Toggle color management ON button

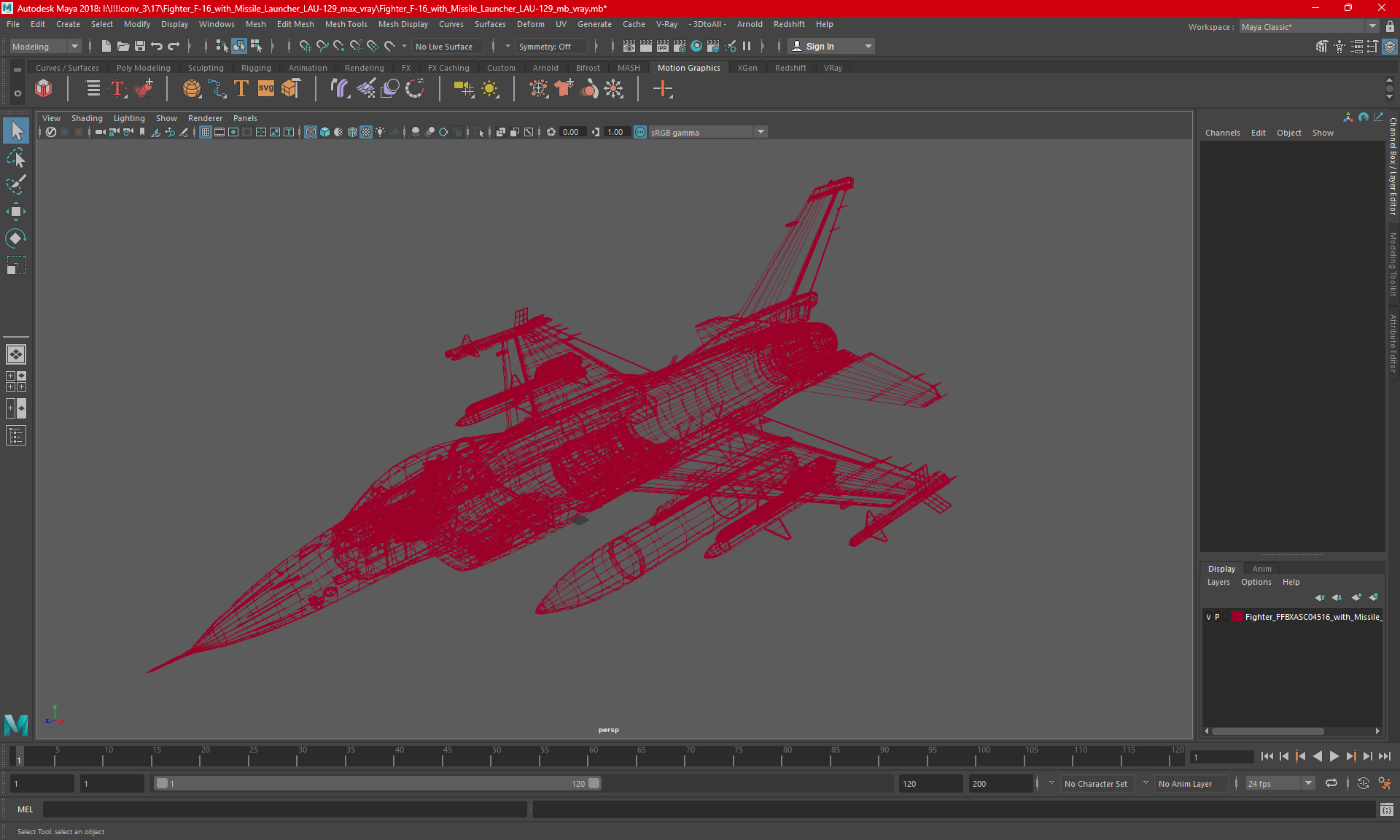point(640,132)
